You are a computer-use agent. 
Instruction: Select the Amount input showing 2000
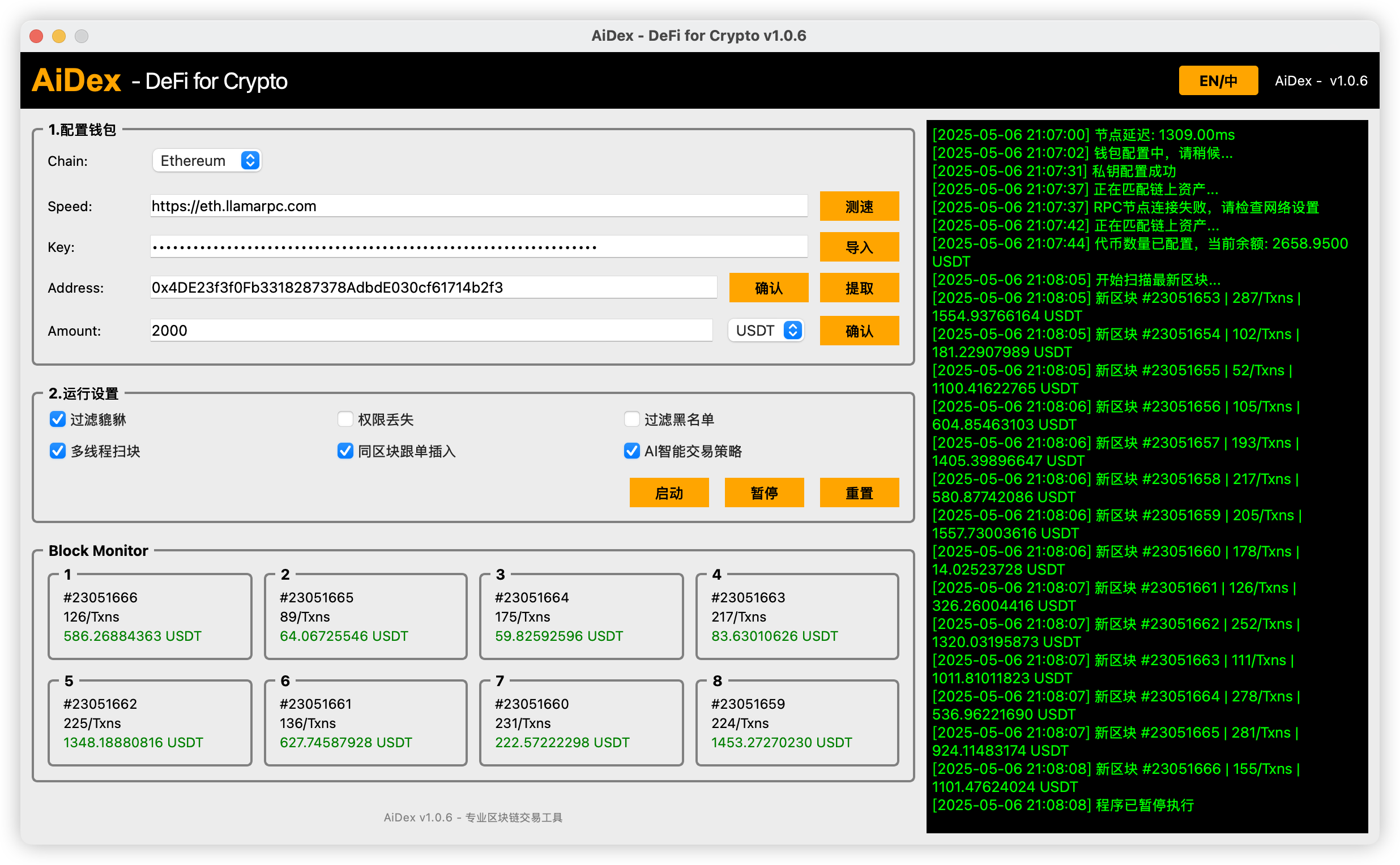[430, 331]
